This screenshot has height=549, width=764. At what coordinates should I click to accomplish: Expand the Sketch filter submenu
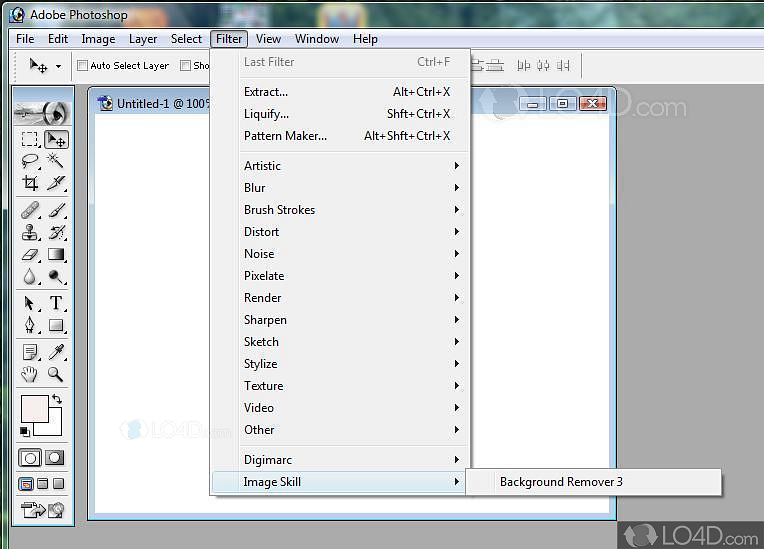pyautogui.click(x=340, y=341)
